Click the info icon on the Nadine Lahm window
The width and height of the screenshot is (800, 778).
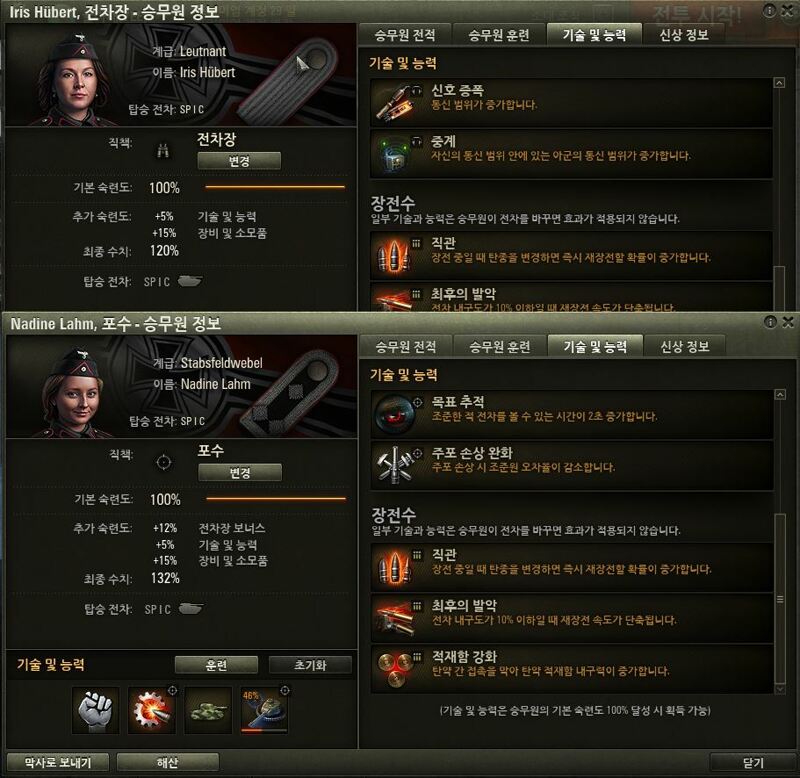tap(770, 321)
